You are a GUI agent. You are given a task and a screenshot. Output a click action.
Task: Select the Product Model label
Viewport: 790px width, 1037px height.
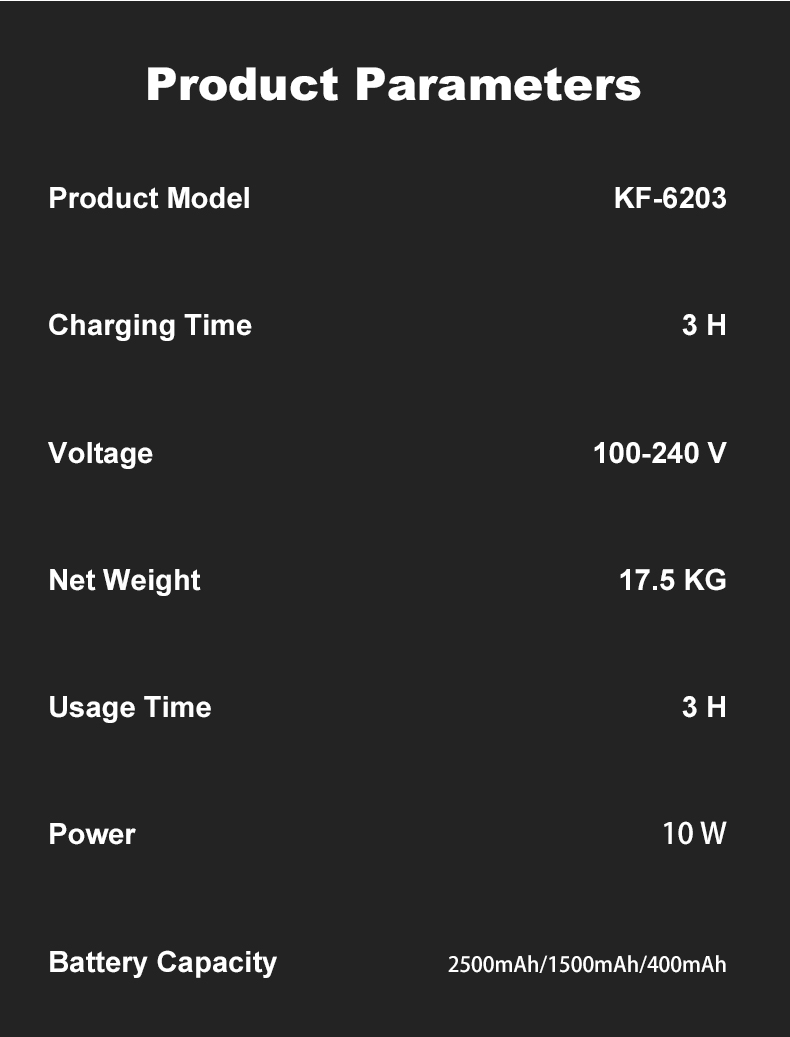pyautogui.click(x=149, y=198)
